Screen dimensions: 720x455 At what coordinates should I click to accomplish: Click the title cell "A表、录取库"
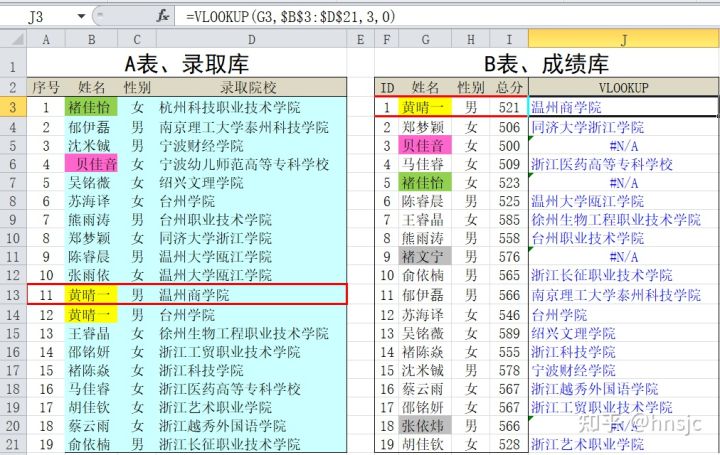pyautogui.click(x=186, y=64)
